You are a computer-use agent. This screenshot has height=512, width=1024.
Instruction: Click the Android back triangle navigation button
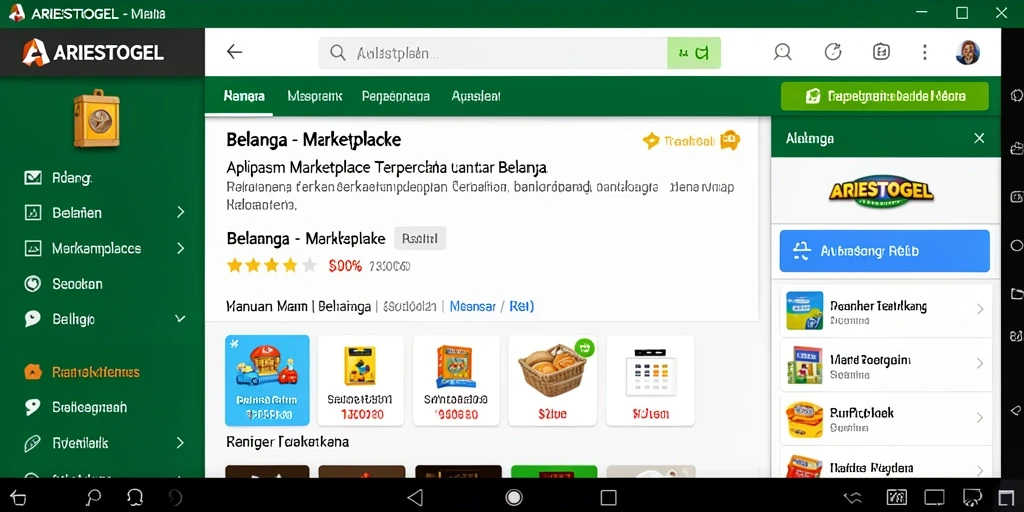coord(415,498)
